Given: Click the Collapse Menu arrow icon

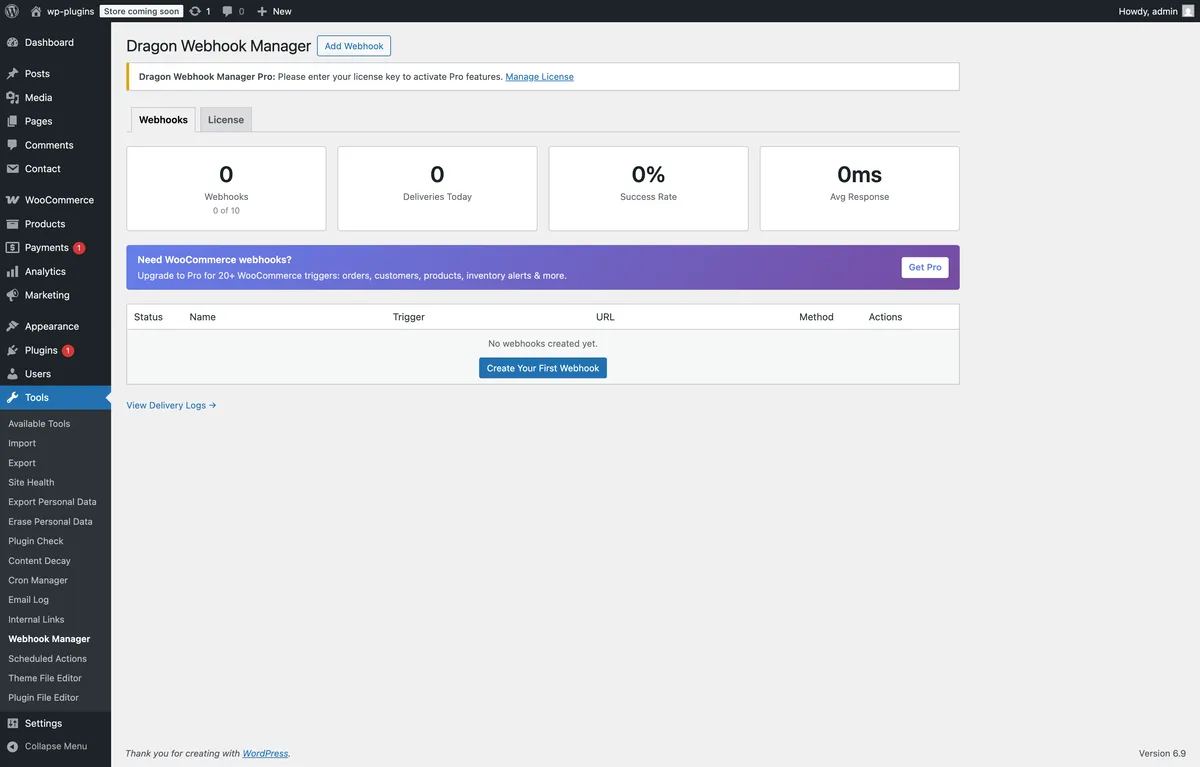Looking at the screenshot, I should click(12, 746).
